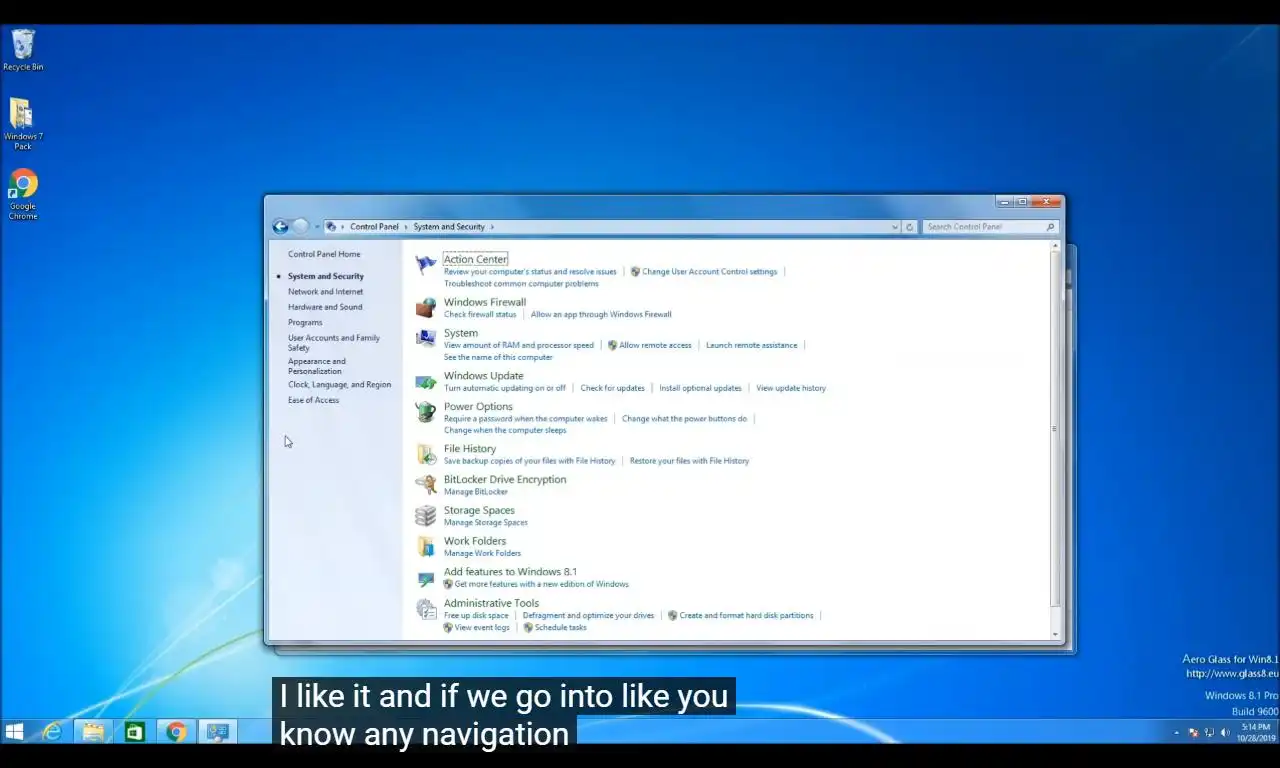Click Schedule tasks link
The image size is (1280, 768).
pyautogui.click(x=560, y=628)
